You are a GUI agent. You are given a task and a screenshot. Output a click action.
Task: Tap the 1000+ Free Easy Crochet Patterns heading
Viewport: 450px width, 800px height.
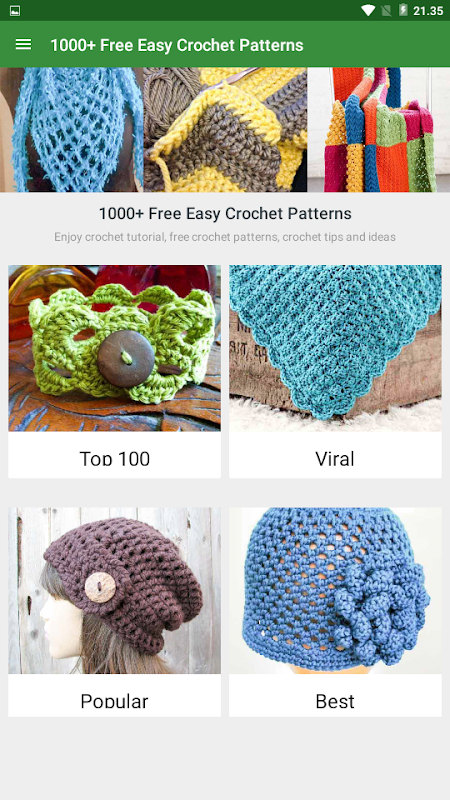pyautogui.click(x=225, y=213)
